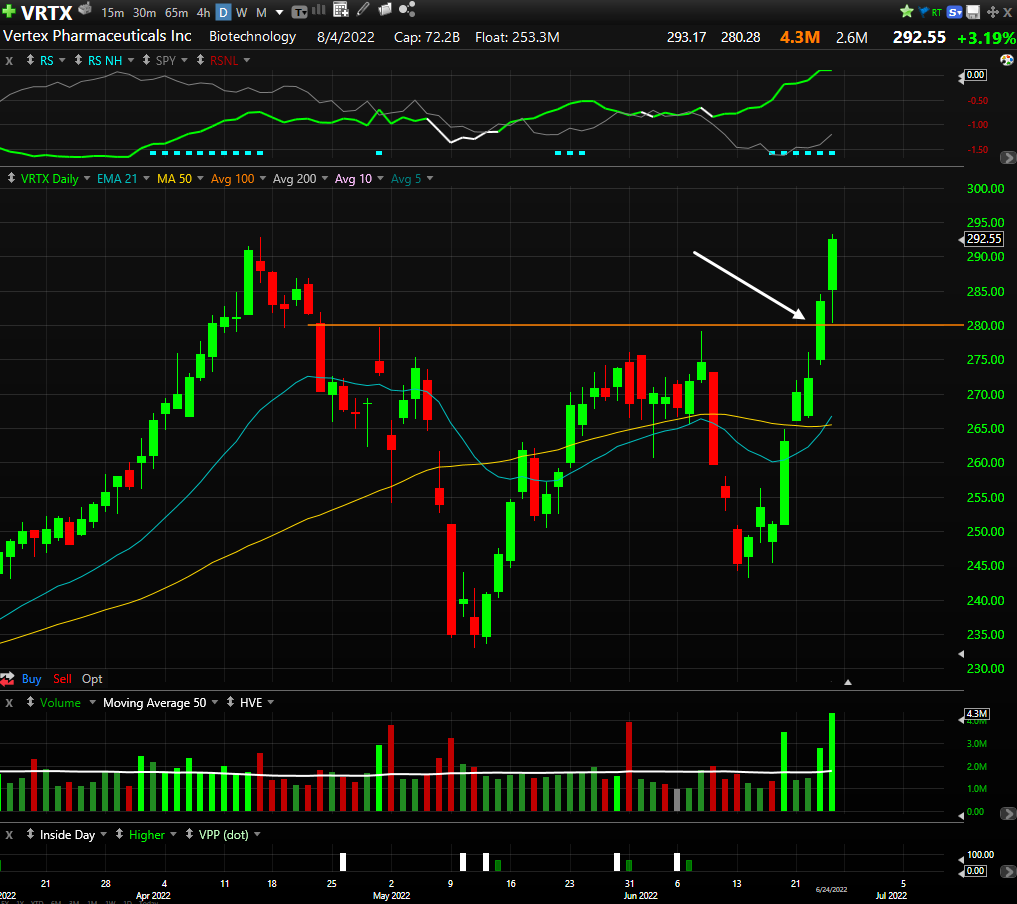Click the Biotechnology industry label
The height and width of the screenshot is (904, 1017).
pos(252,36)
